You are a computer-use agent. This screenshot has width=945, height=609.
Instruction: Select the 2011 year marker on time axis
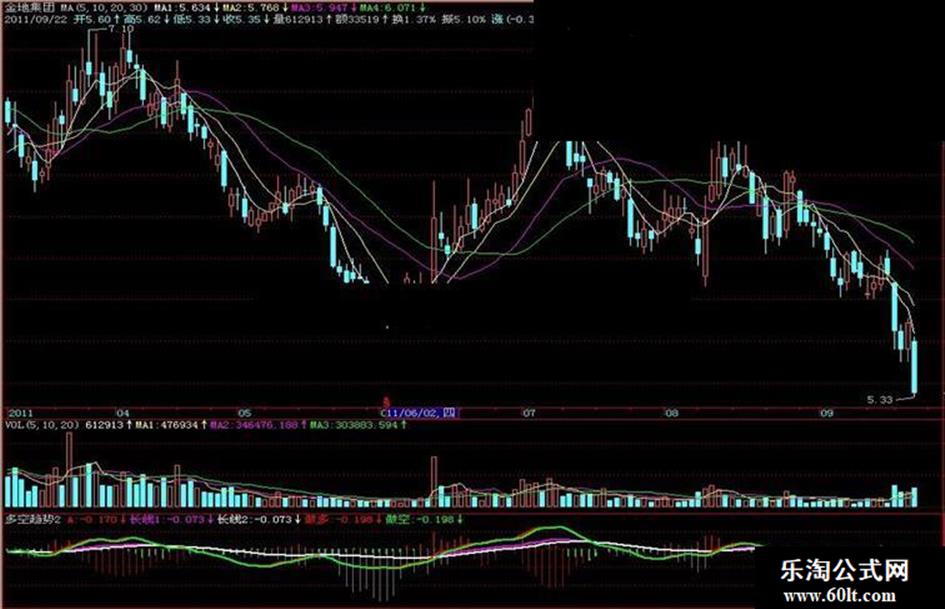[20, 413]
